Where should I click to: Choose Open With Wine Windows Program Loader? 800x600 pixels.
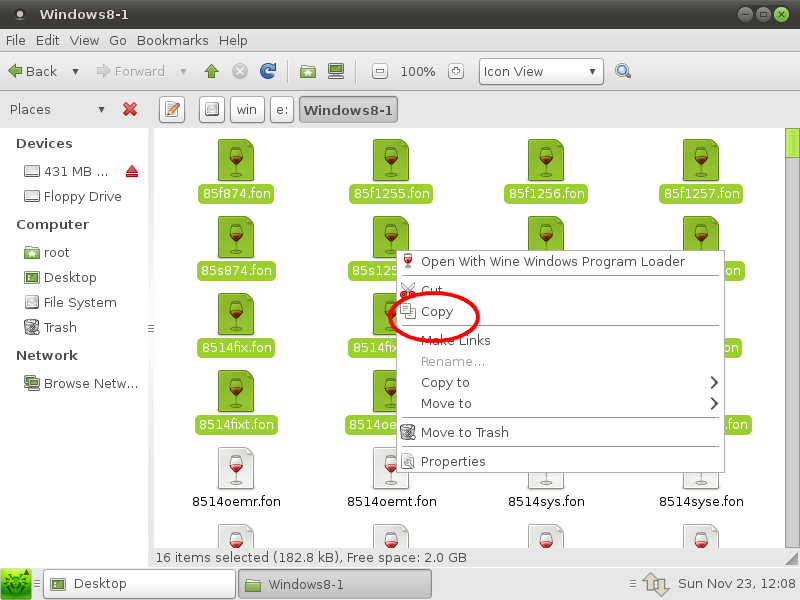tap(560, 262)
